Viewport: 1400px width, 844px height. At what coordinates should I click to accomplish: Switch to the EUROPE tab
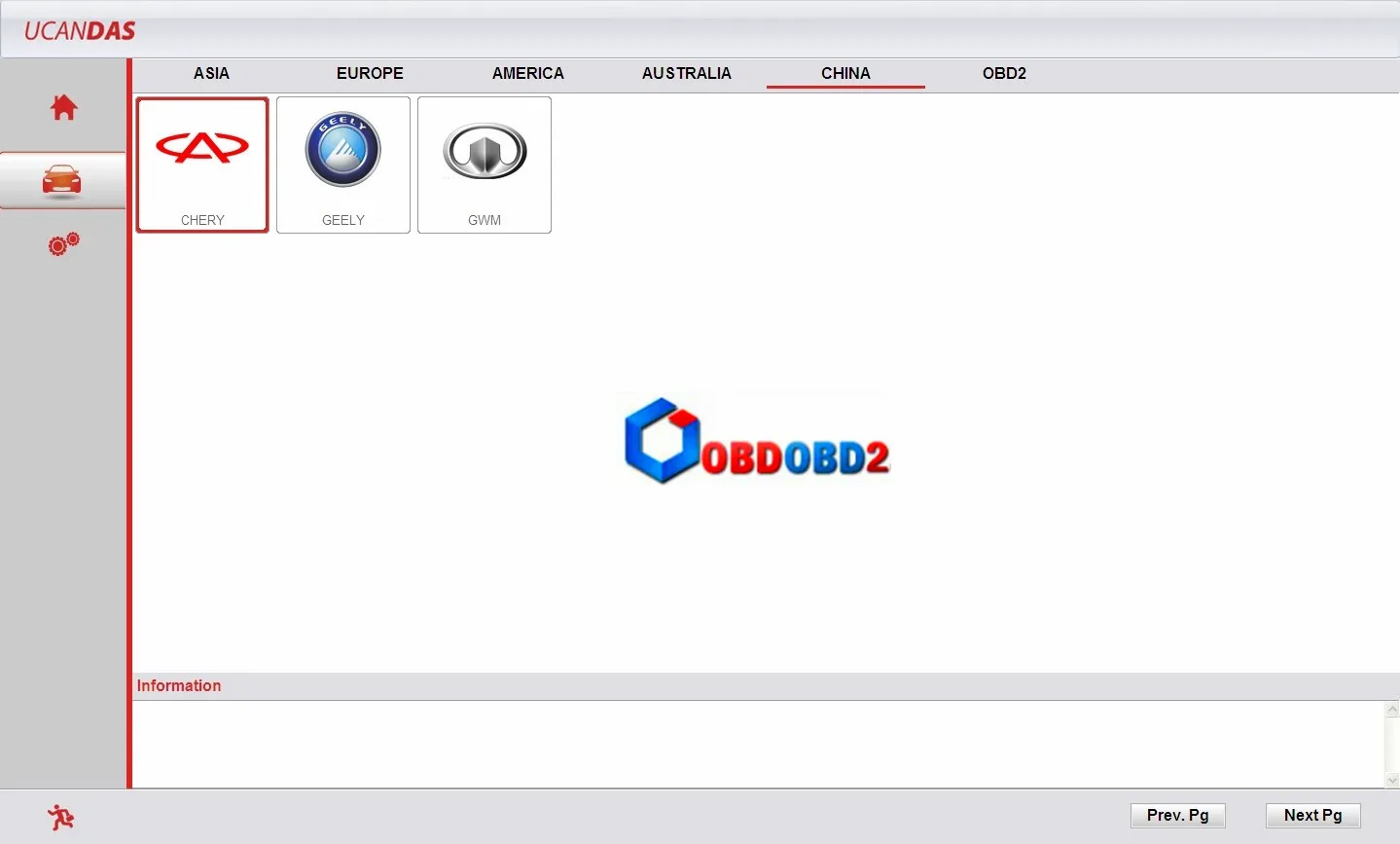tap(370, 74)
